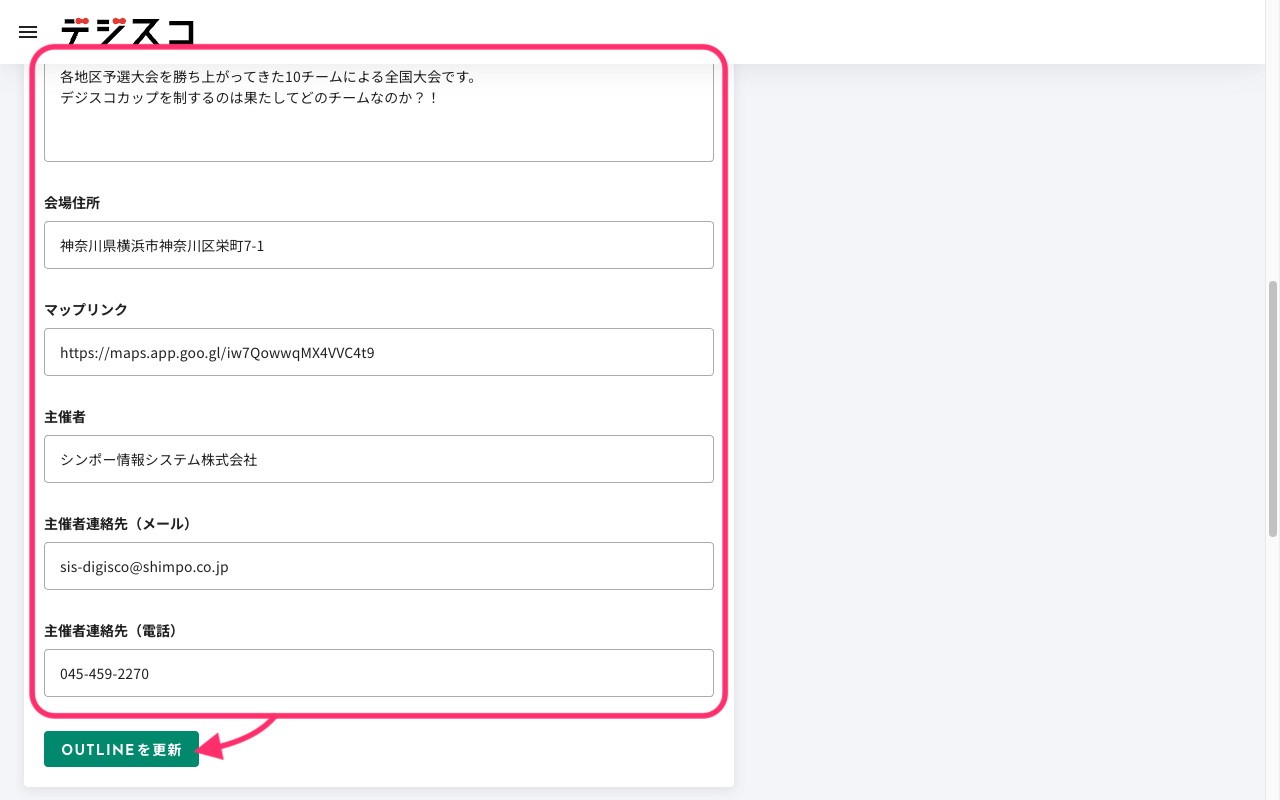Click the 主催者連絡先（電話） label
This screenshot has width=1280, height=800.
[111, 631]
